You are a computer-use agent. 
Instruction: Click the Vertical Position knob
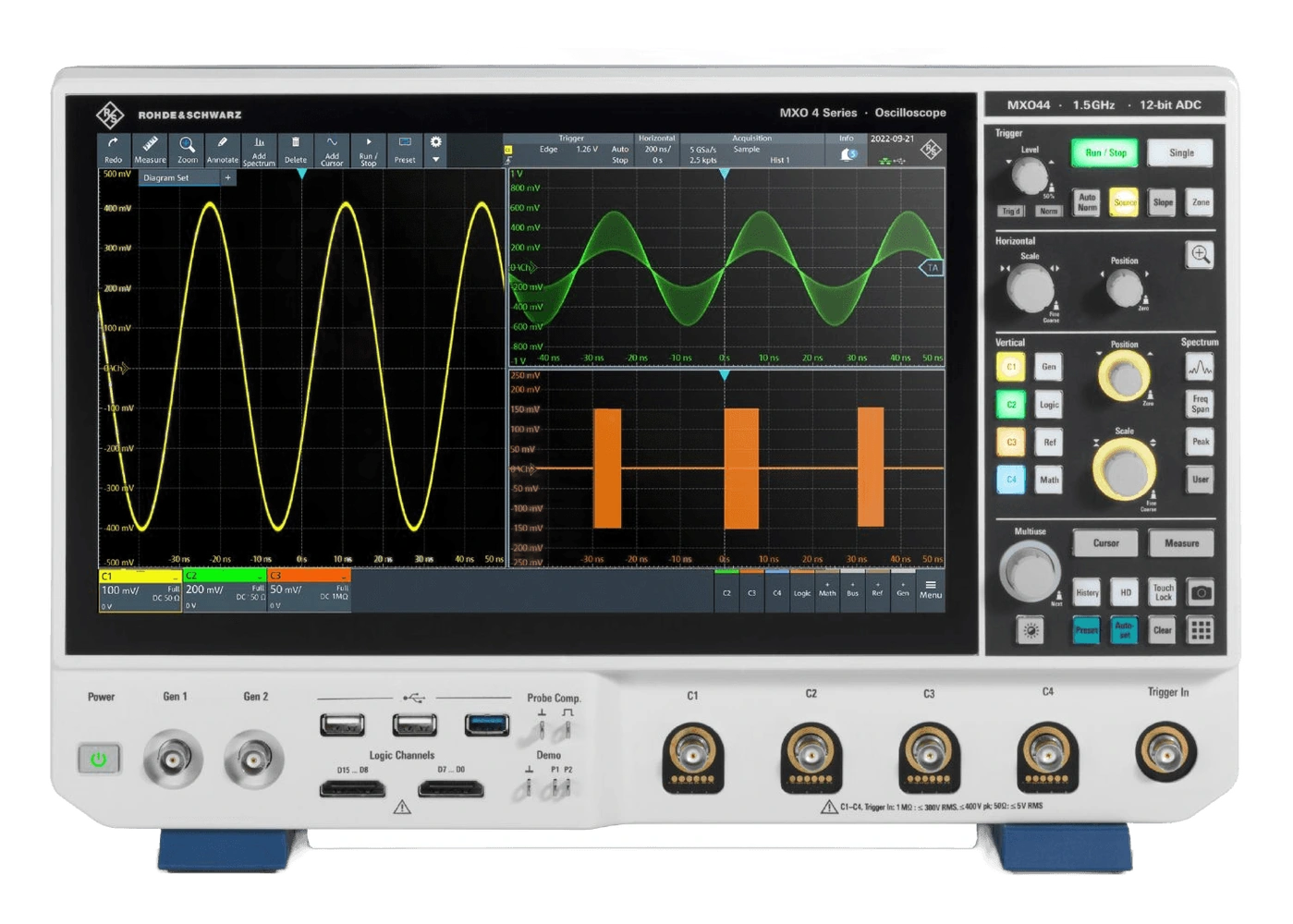click(1124, 376)
